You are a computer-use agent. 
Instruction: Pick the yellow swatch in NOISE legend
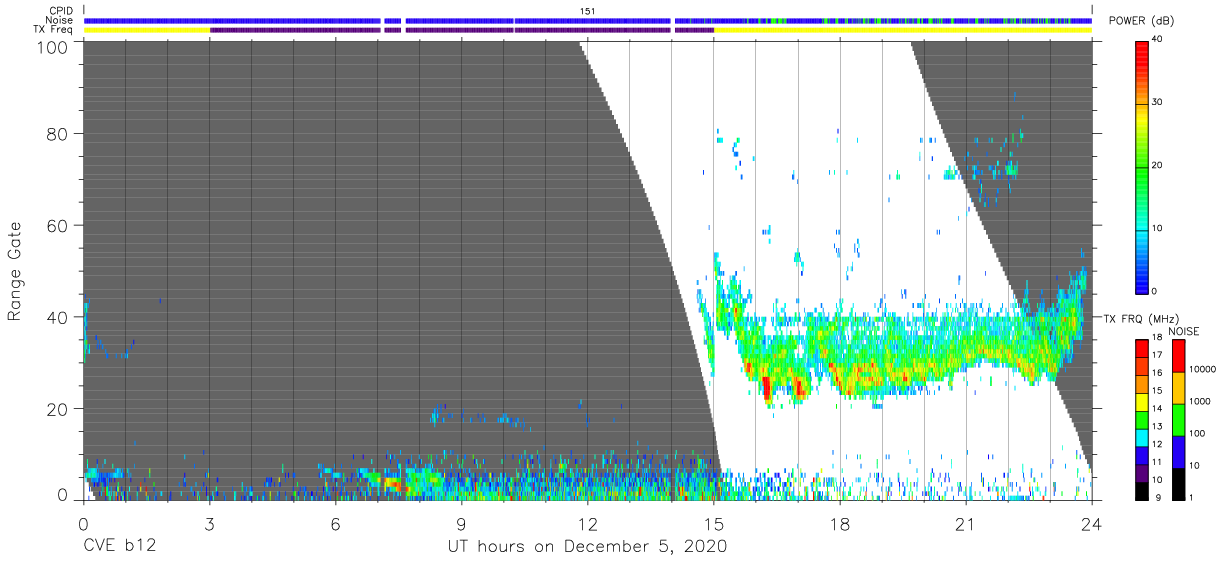click(1179, 387)
